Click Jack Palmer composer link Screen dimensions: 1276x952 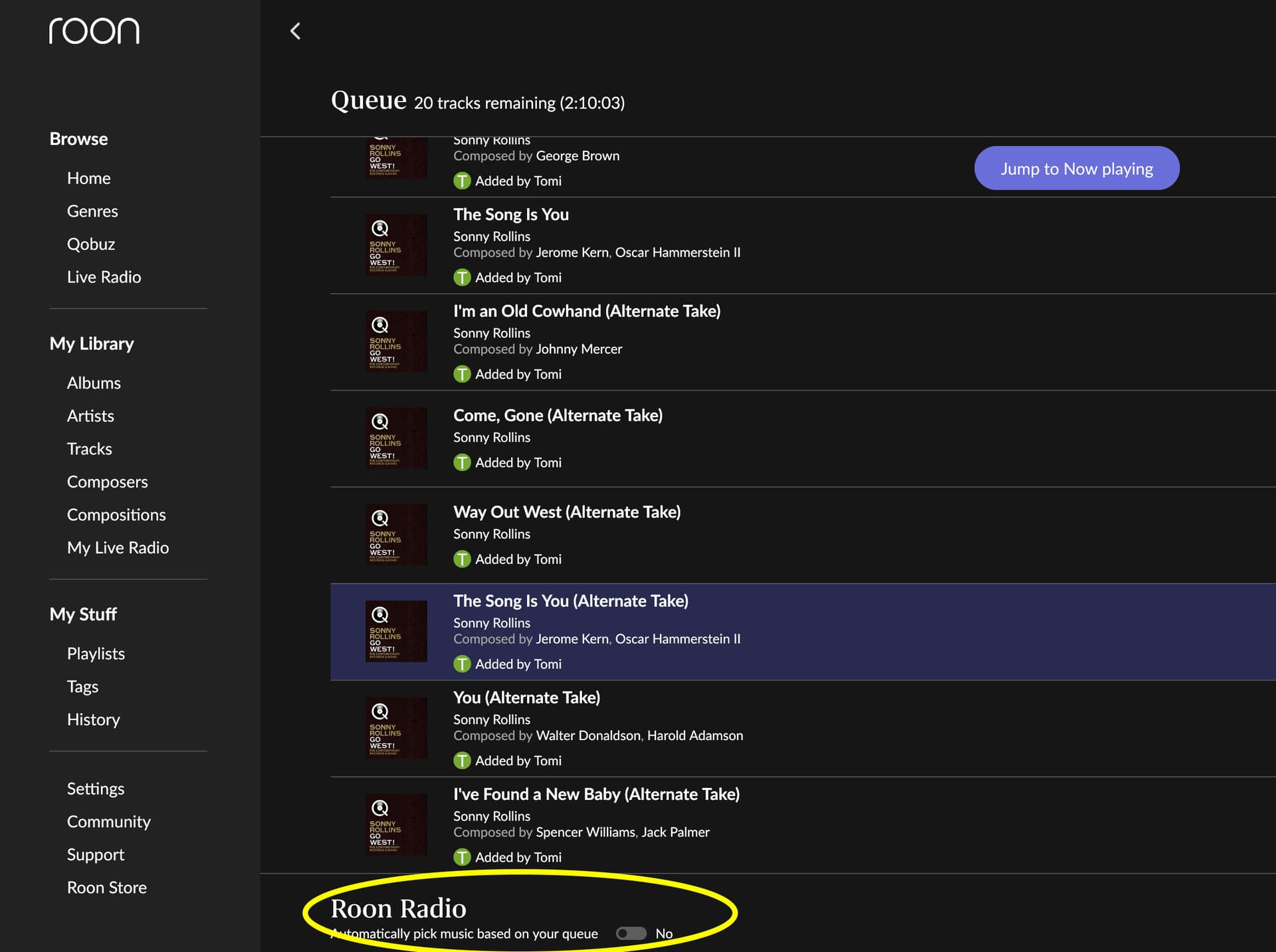pyautogui.click(x=675, y=832)
